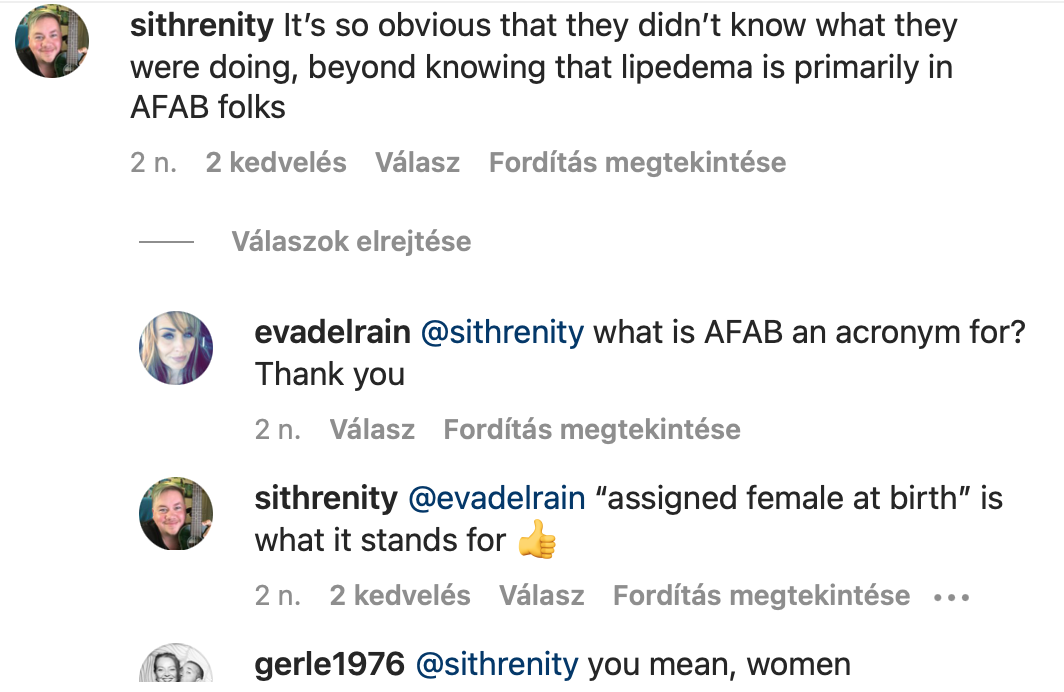Image resolution: width=1064 pixels, height=692 pixels.
Task: Open the sithrenity username on the top comment
Action: pyautogui.click(x=202, y=26)
